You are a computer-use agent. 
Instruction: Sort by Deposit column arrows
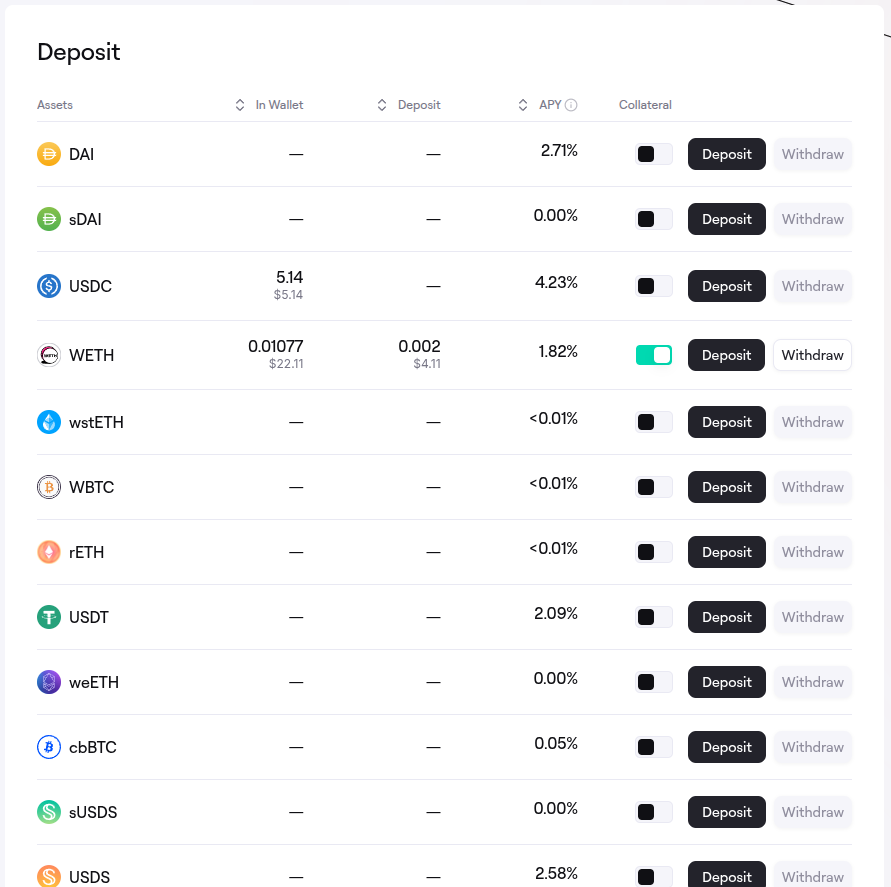tap(382, 105)
